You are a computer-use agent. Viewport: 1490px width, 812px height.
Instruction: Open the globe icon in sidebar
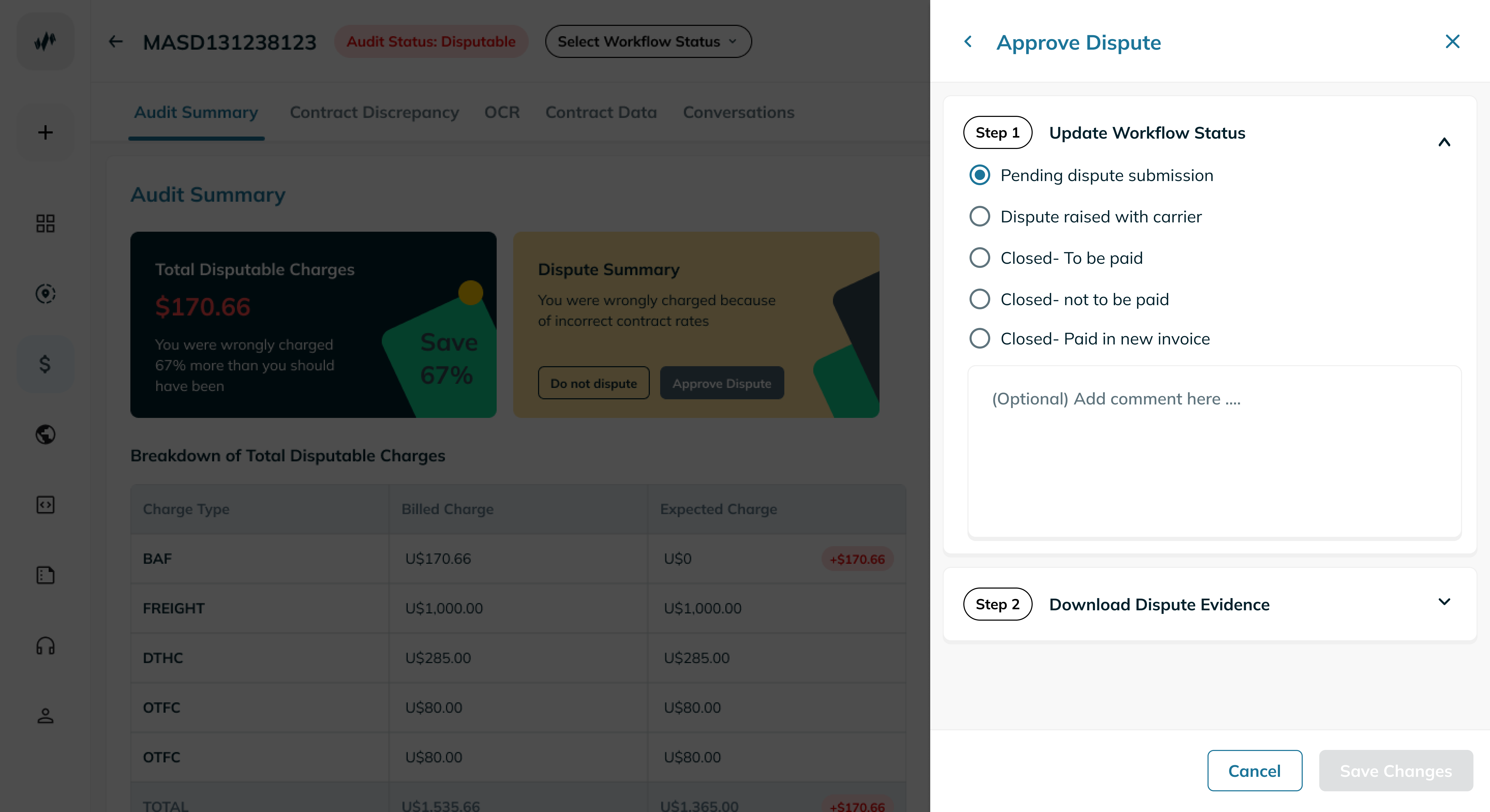tap(45, 434)
